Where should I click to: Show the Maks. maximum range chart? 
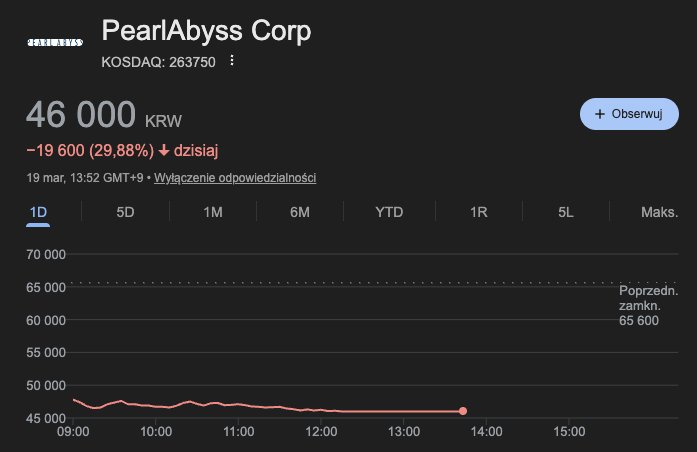point(659,212)
